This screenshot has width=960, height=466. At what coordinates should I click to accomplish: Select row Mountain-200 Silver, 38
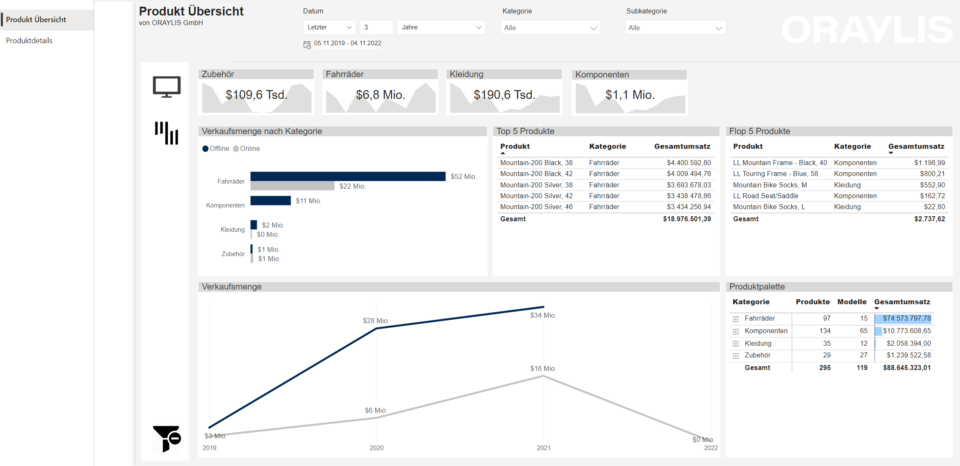[606, 185]
